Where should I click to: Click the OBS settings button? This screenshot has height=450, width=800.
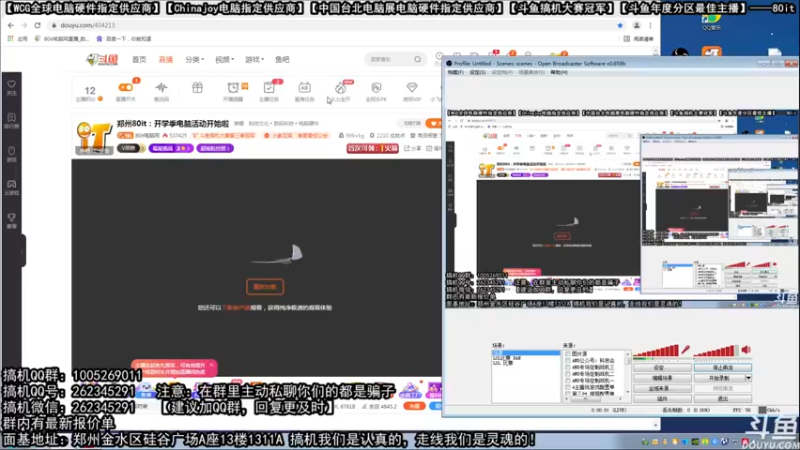click(662, 367)
